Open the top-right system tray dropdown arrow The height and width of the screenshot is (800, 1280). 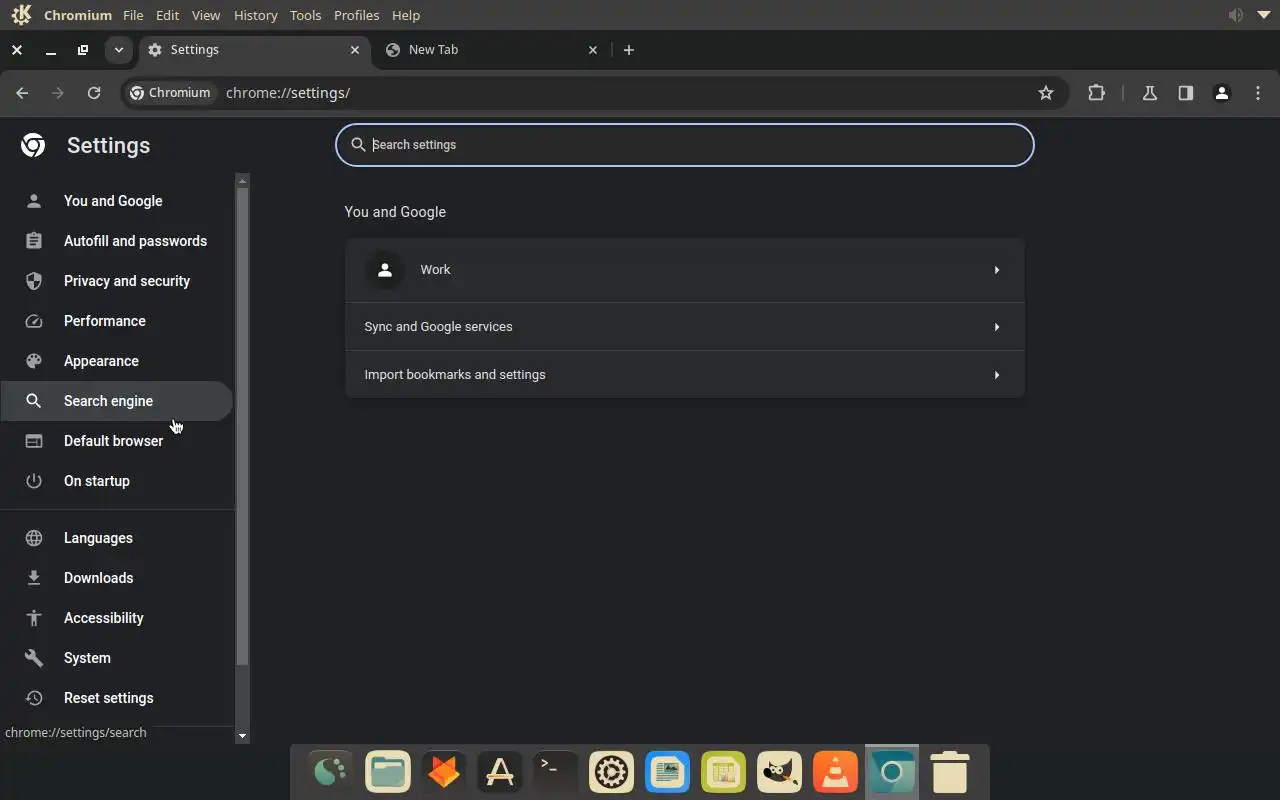click(x=1263, y=15)
